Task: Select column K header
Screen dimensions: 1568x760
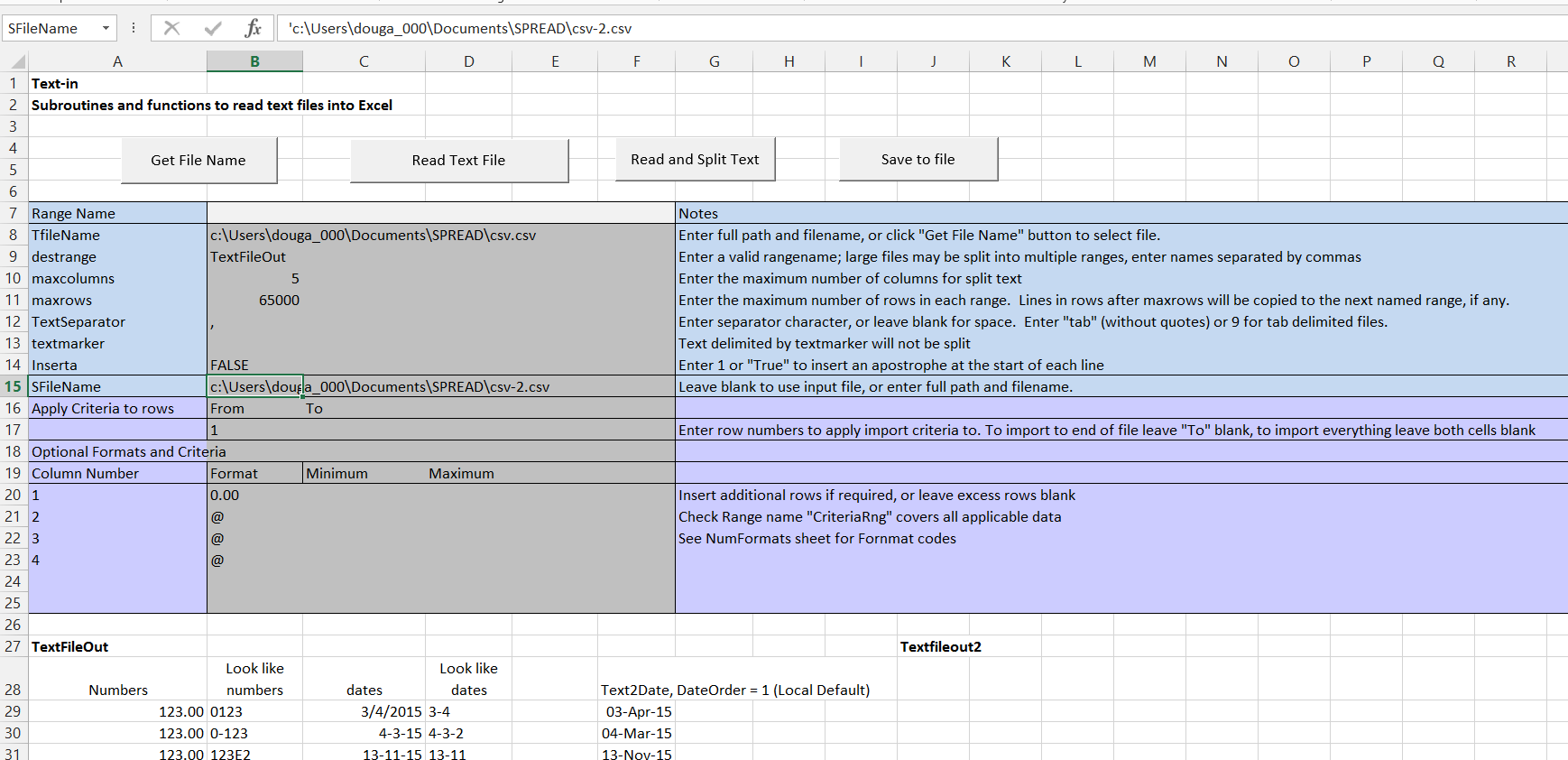Action: click(1005, 61)
